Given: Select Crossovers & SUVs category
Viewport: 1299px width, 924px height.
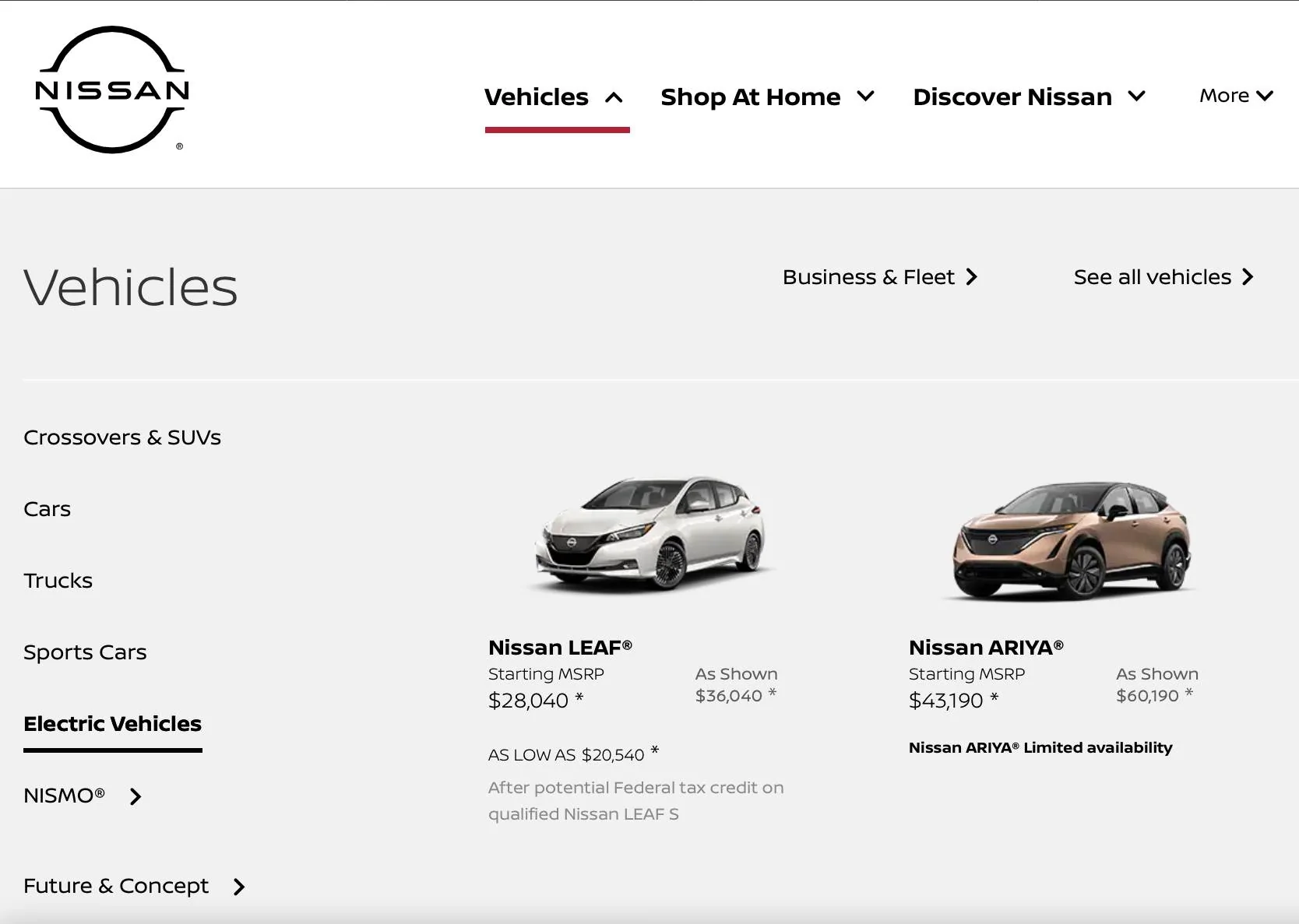Looking at the screenshot, I should click(x=122, y=437).
